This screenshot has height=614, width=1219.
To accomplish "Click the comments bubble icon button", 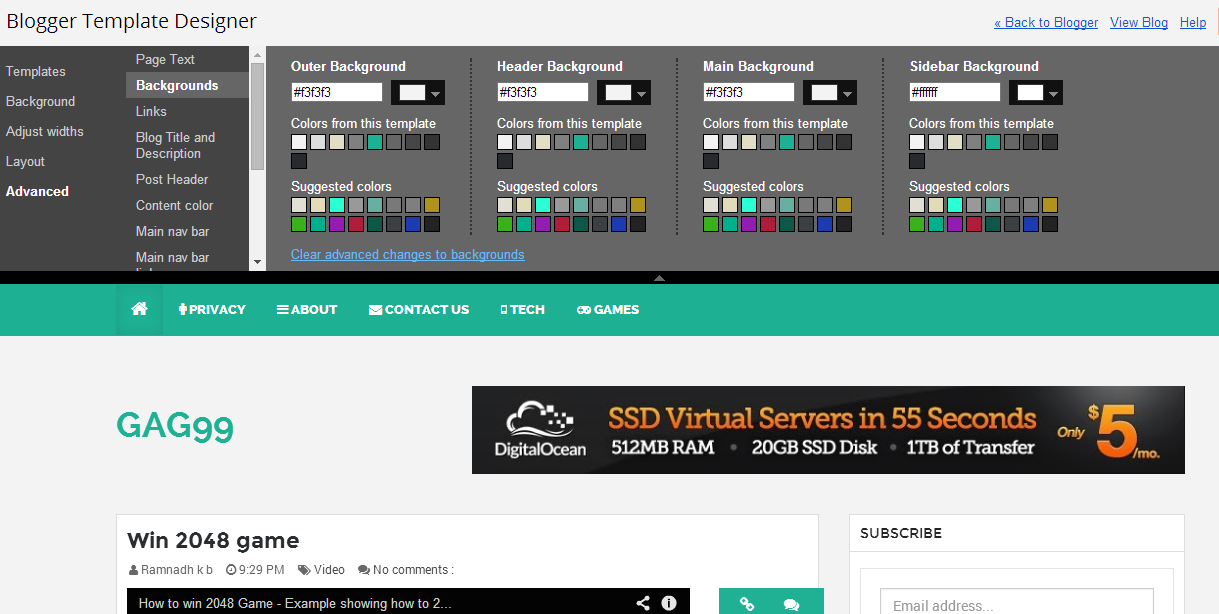I will [791, 604].
